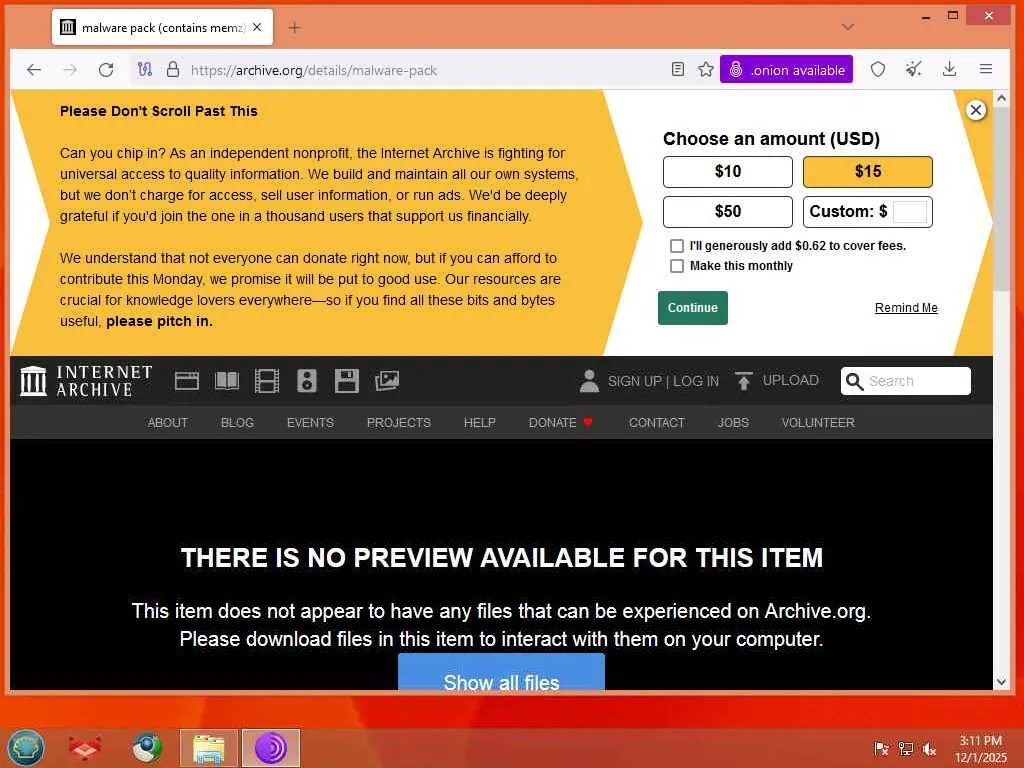Expand the List all tabs chevron
This screenshot has width=1024, height=768.
pos(848,27)
